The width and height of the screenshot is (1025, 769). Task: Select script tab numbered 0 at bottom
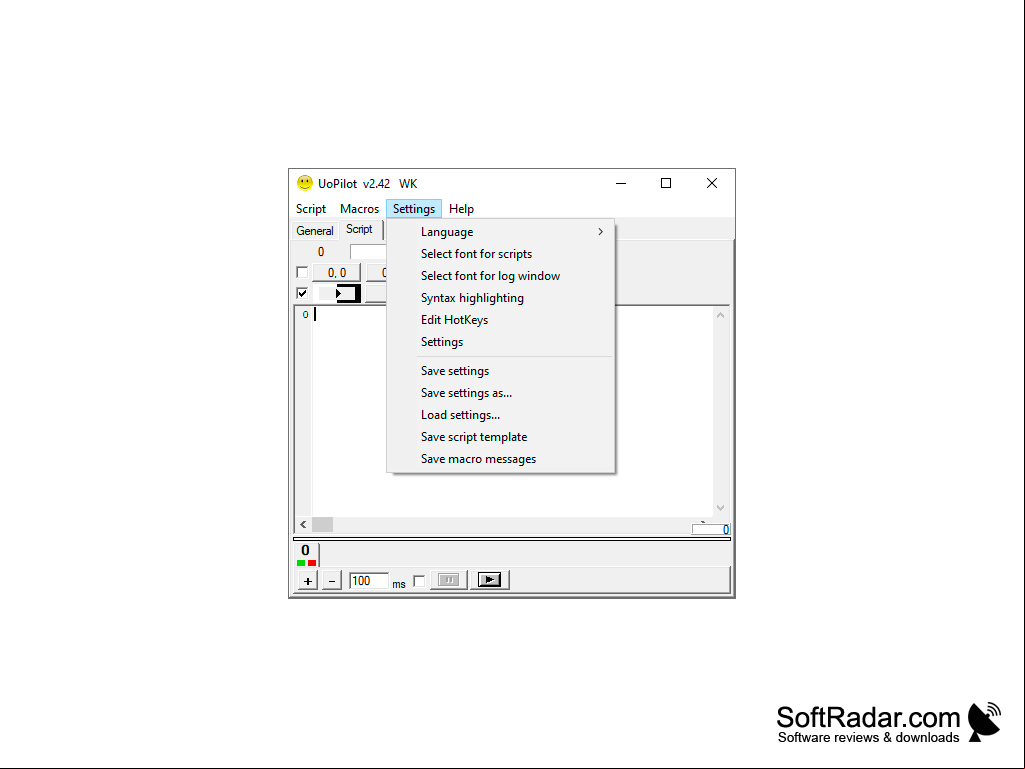[x=305, y=554]
